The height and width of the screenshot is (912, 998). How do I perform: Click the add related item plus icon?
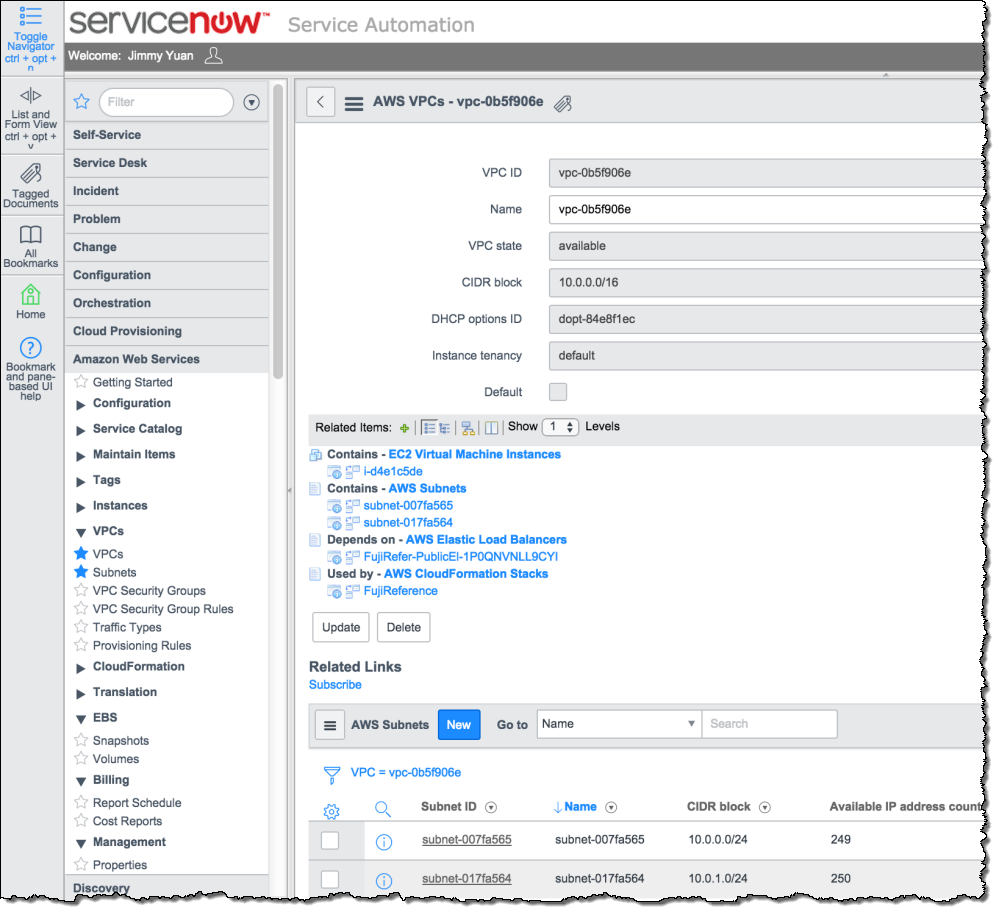pyautogui.click(x=404, y=428)
